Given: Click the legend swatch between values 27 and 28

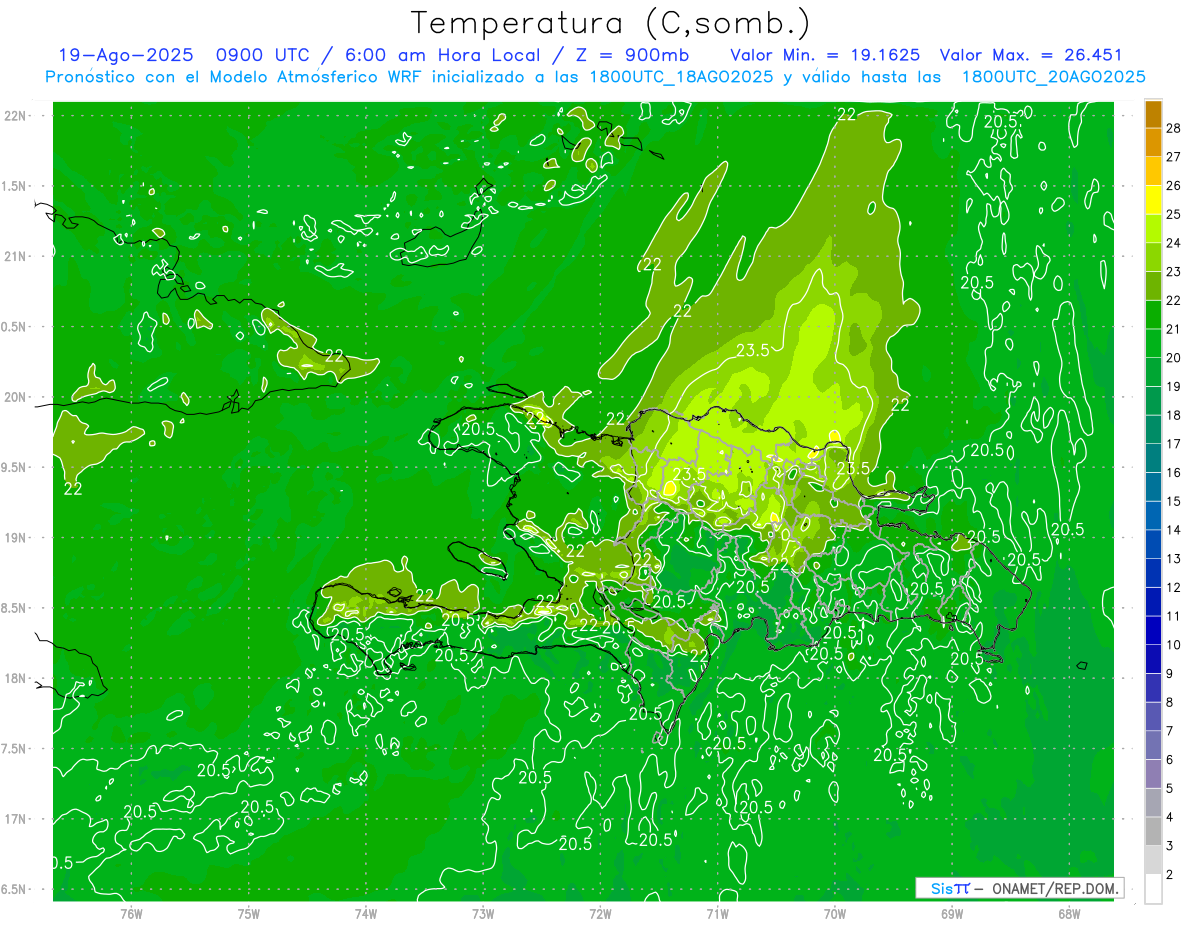Looking at the screenshot, I should tap(1153, 142).
